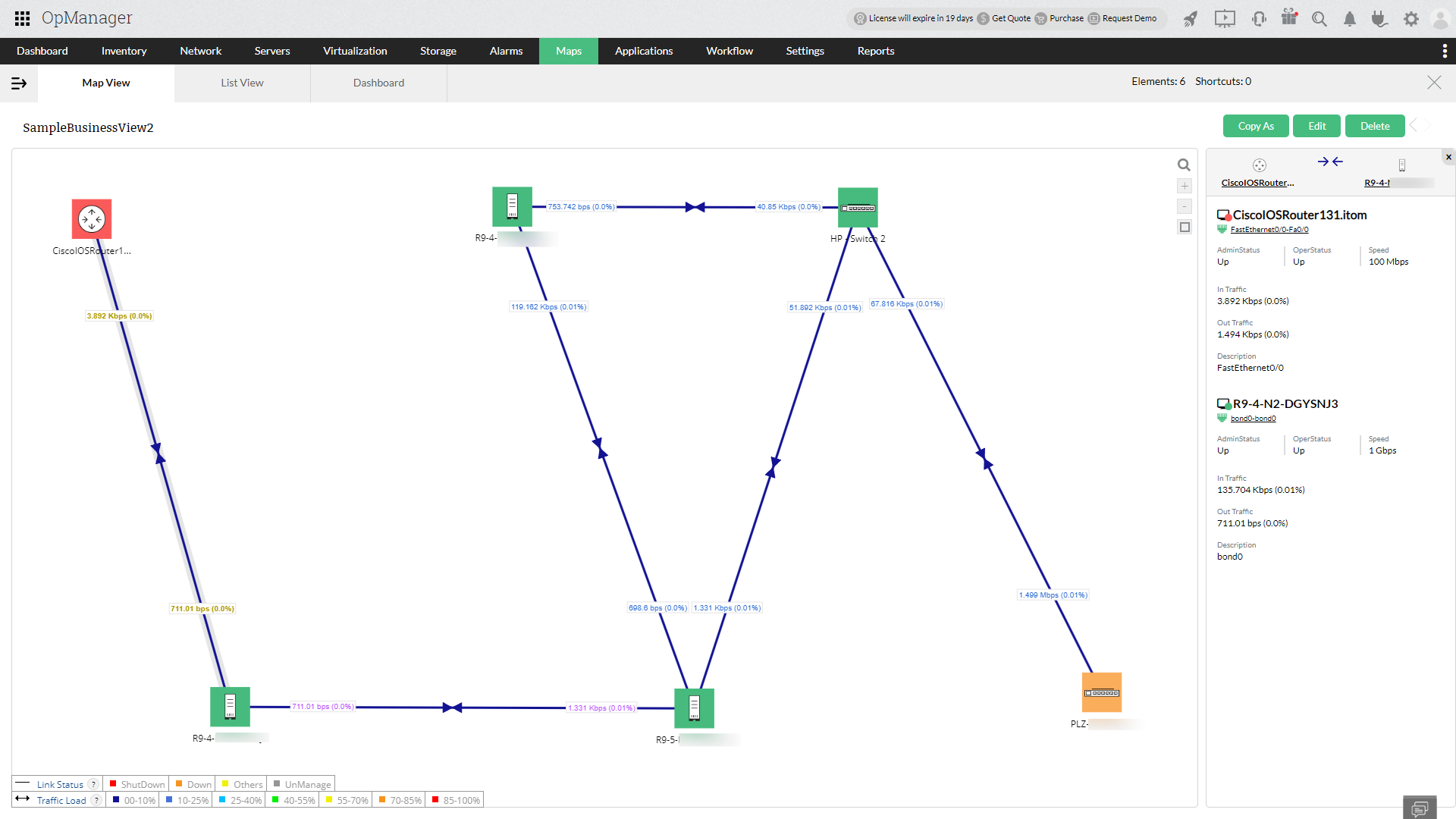Close the link details panel with the x
The height and width of the screenshot is (819, 1456).
pos(1448,156)
